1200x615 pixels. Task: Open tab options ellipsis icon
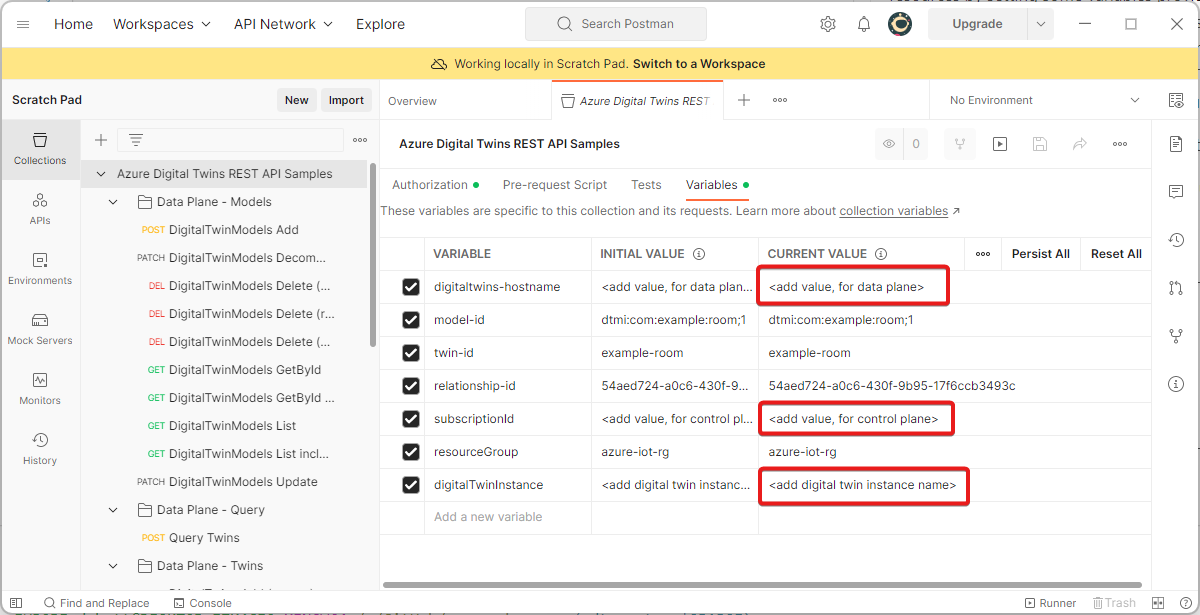[780, 100]
